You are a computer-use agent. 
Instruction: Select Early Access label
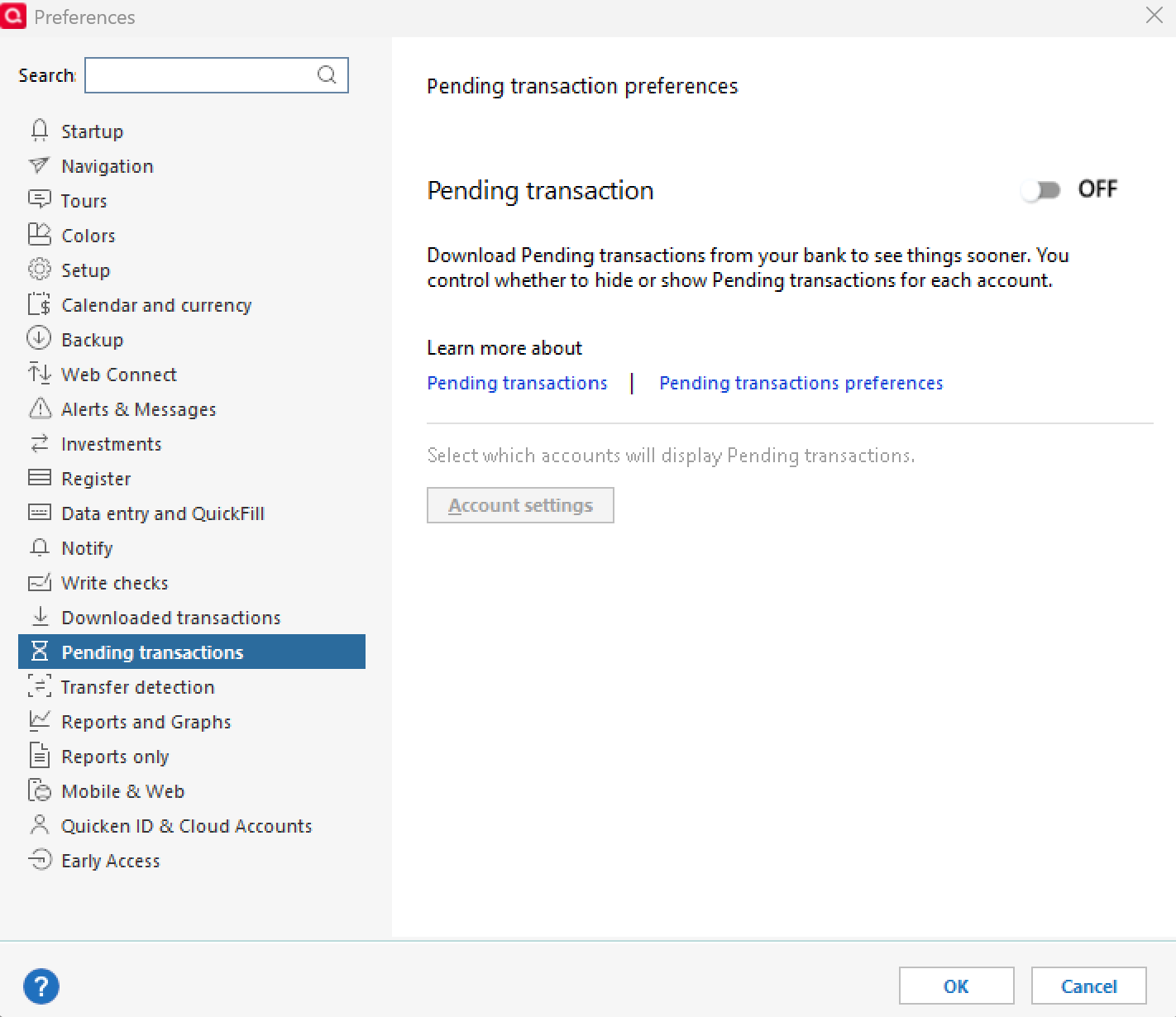coord(111,861)
